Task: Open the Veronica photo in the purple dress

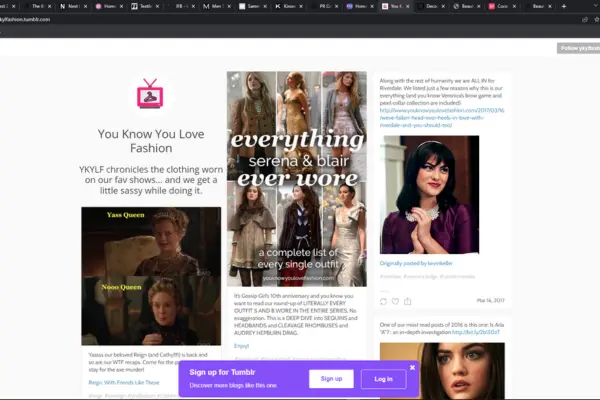Action: 429,194
